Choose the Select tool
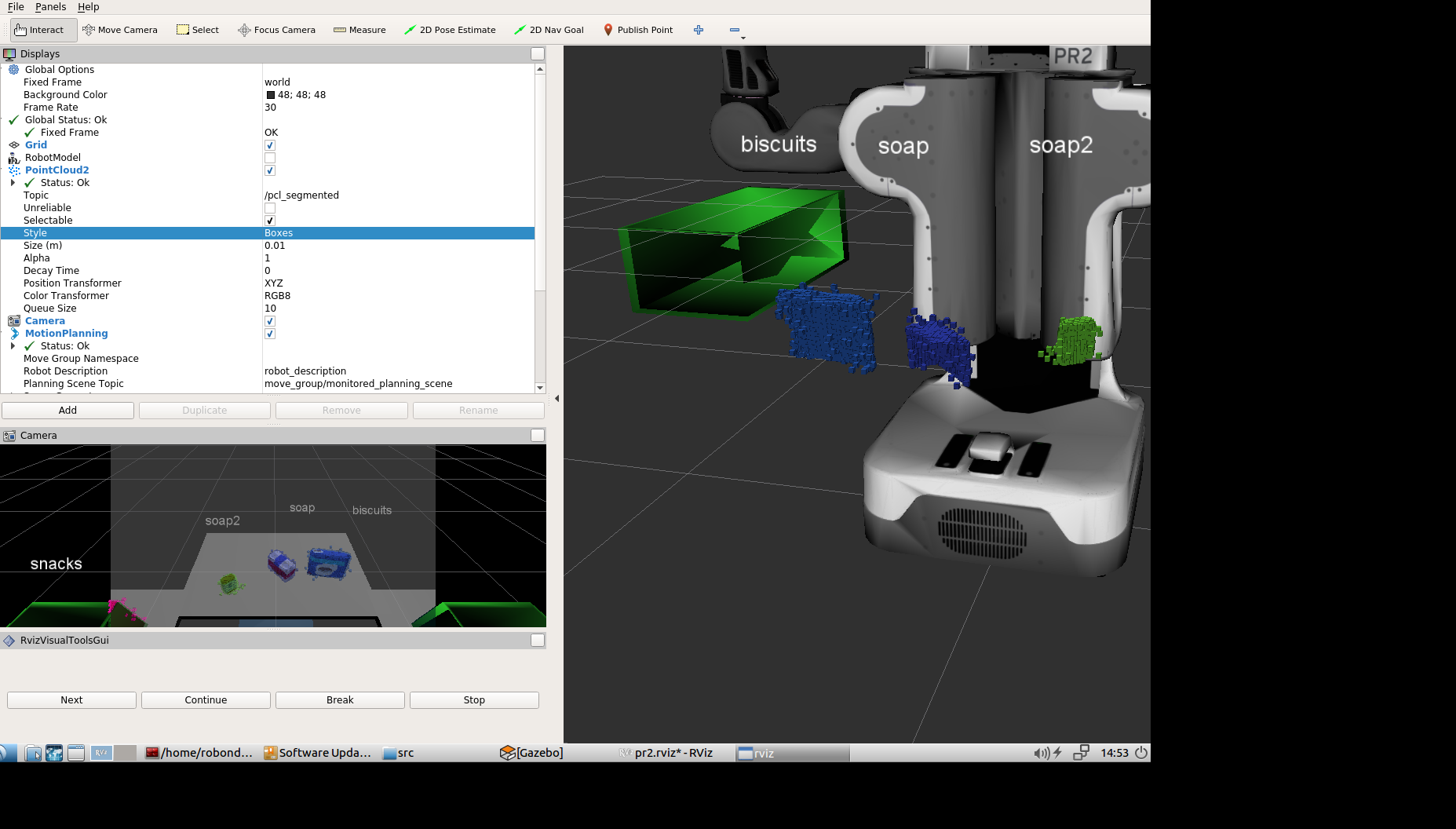 (198, 30)
